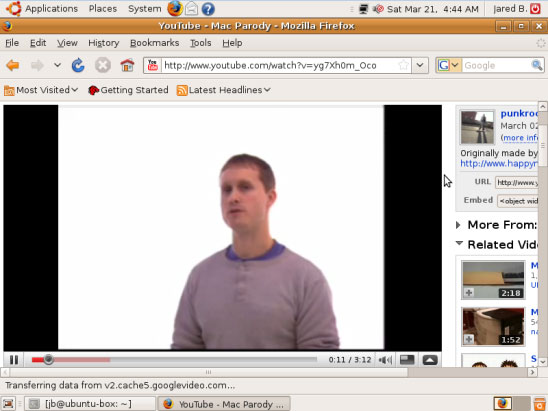Click the stop loading button
This screenshot has height=411, width=548.
click(x=103, y=65)
